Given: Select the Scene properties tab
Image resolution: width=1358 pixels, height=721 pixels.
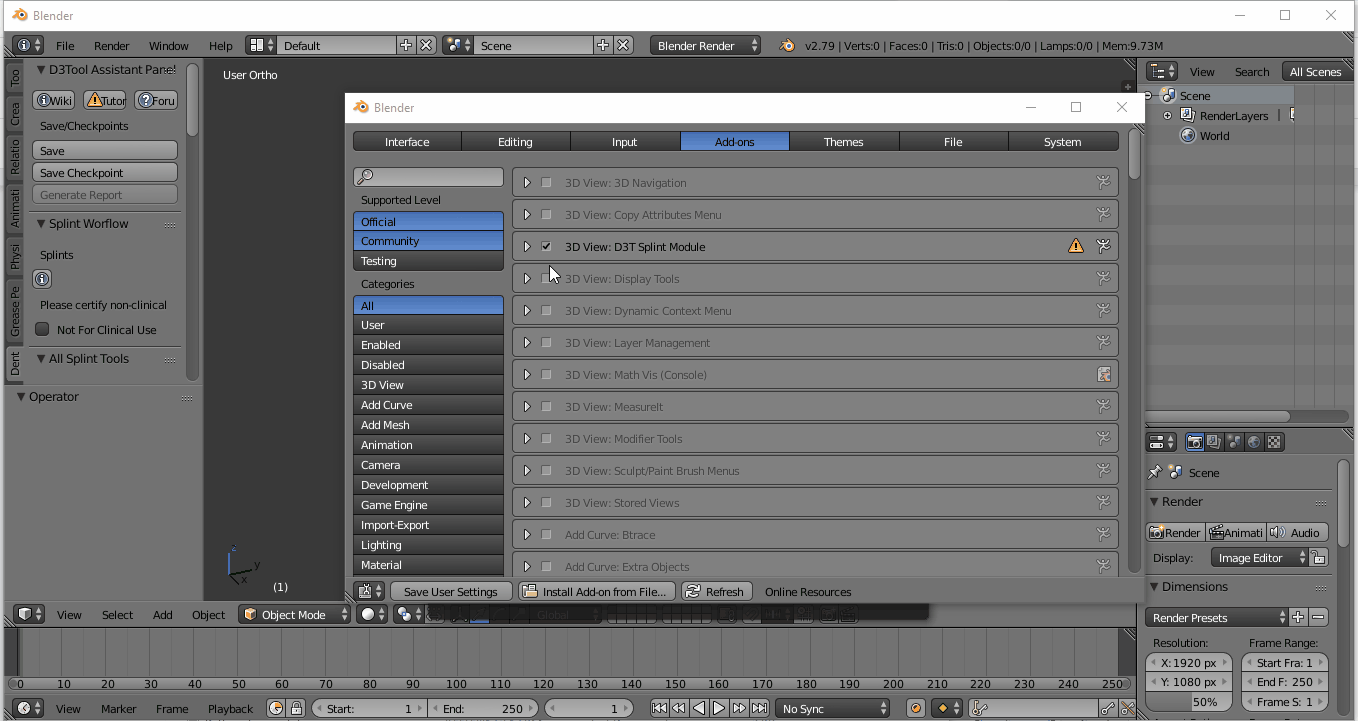Looking at the screenshot, I should [1234, 442].
